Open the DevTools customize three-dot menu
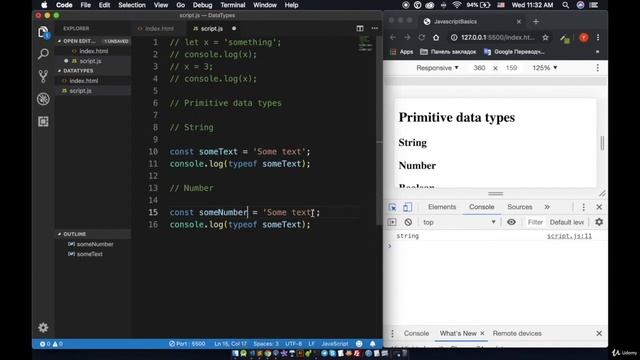The image size is (640, 360). (583, 207)
